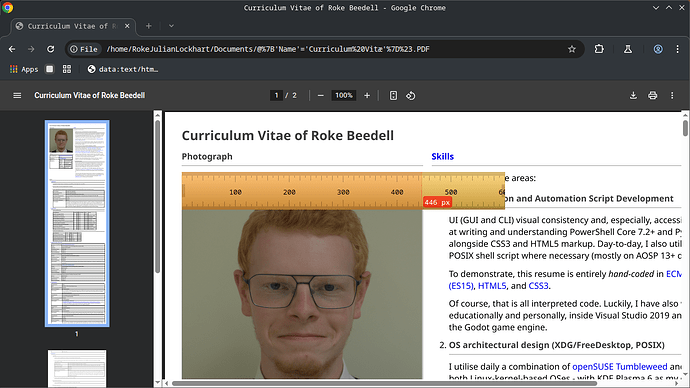This screenshot has height=388, width=690.
Task: Reload the page
Action: point(51,49)
